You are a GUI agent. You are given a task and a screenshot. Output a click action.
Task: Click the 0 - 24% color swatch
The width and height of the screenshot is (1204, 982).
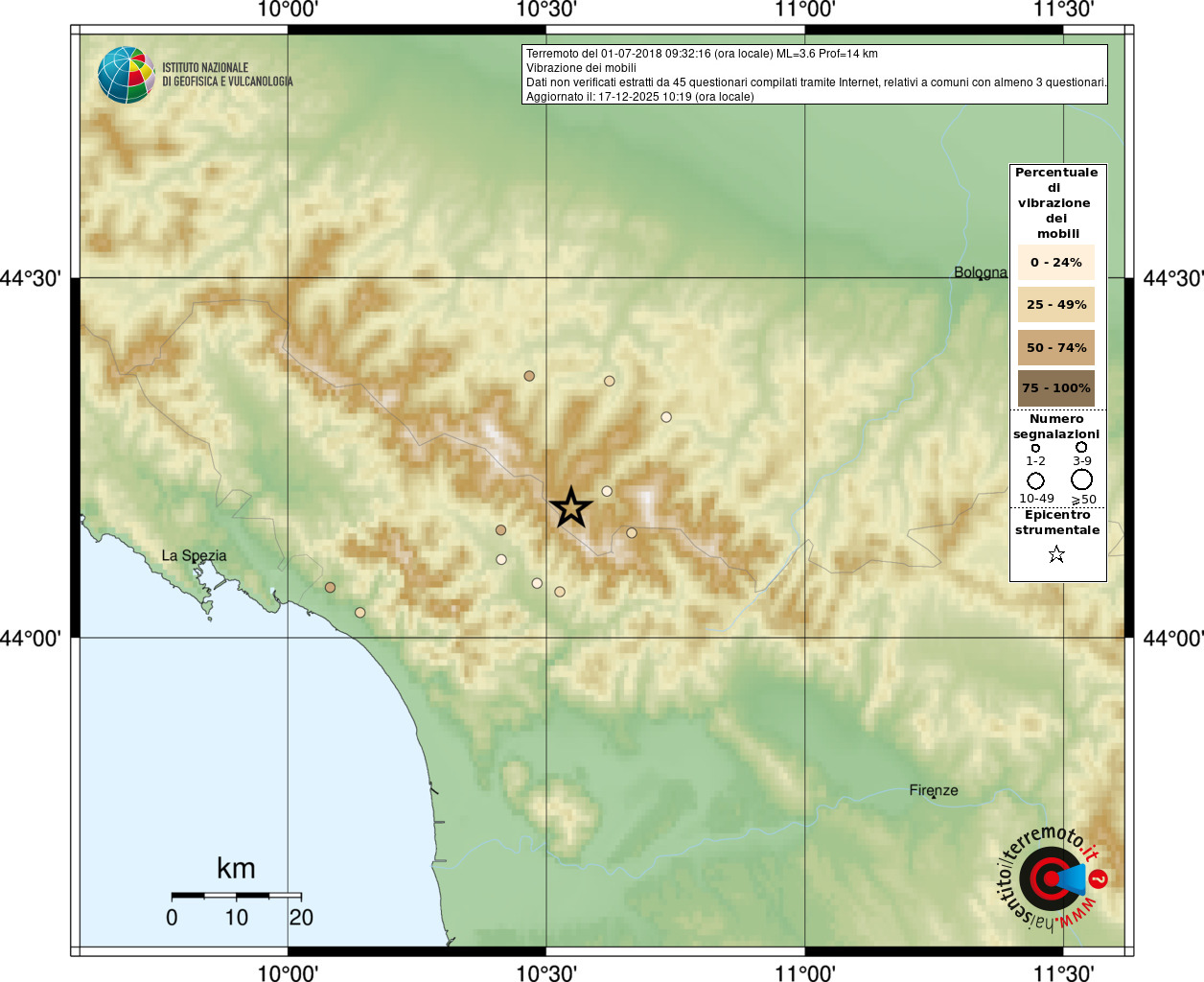point(1056,262)
